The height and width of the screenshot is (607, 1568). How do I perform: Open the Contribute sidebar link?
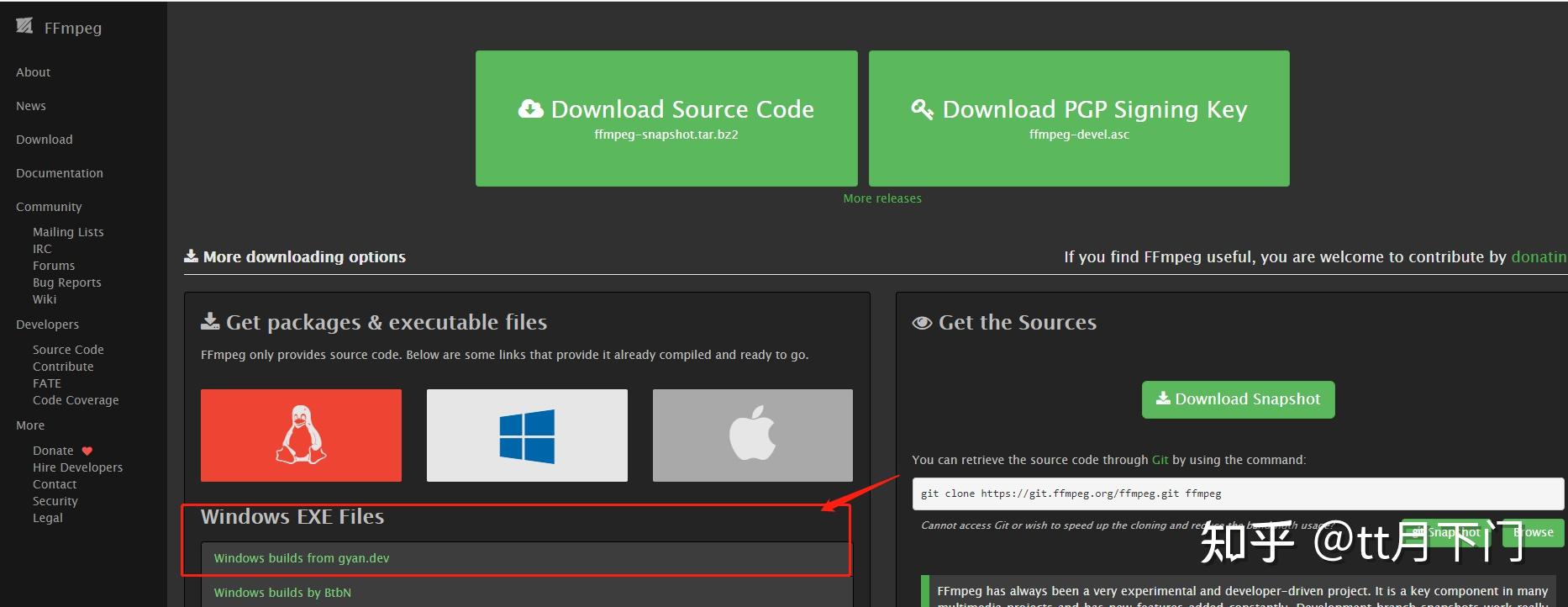tap(63, 367)
